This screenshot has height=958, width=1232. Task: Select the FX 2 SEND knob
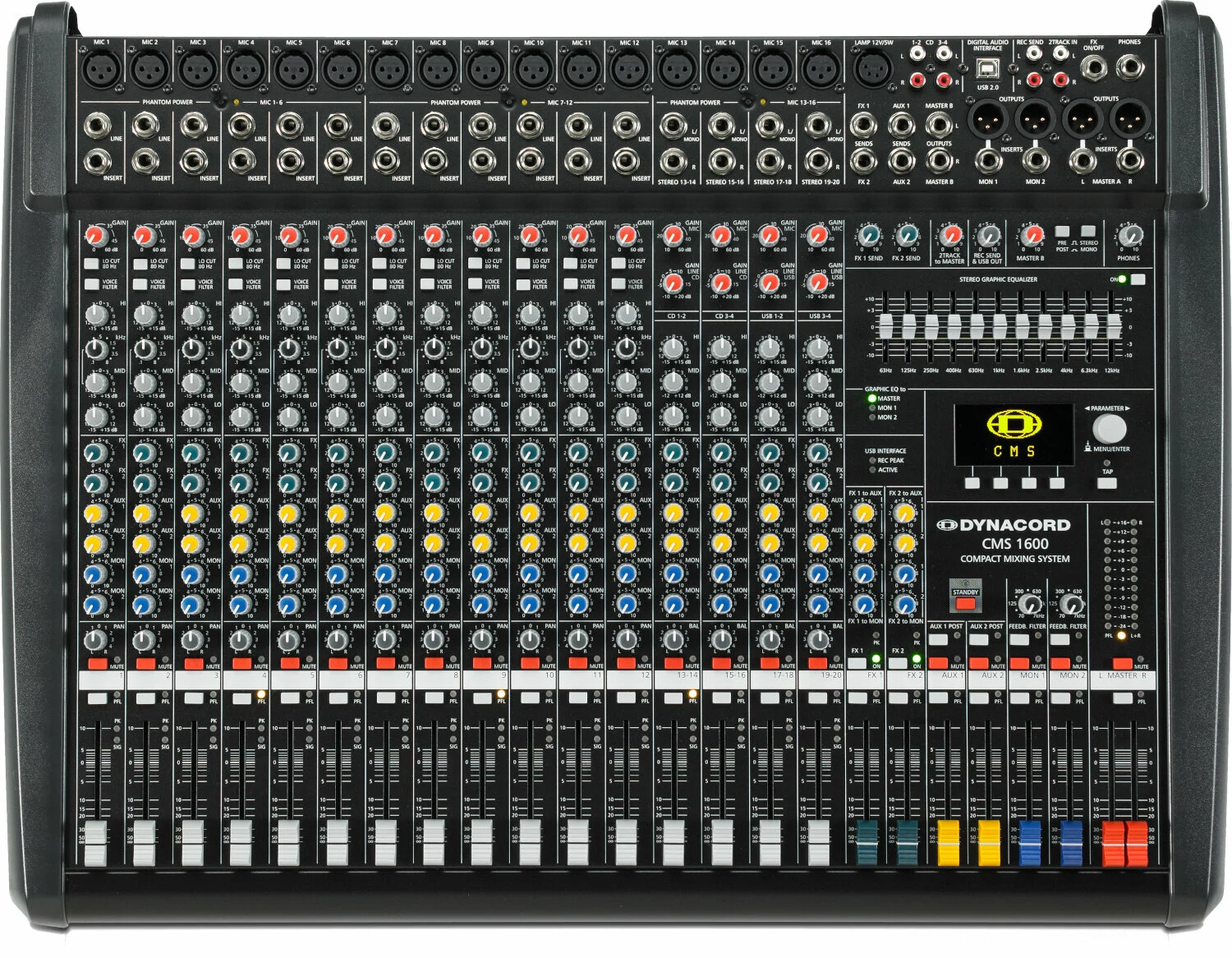(x=906, y=237)
